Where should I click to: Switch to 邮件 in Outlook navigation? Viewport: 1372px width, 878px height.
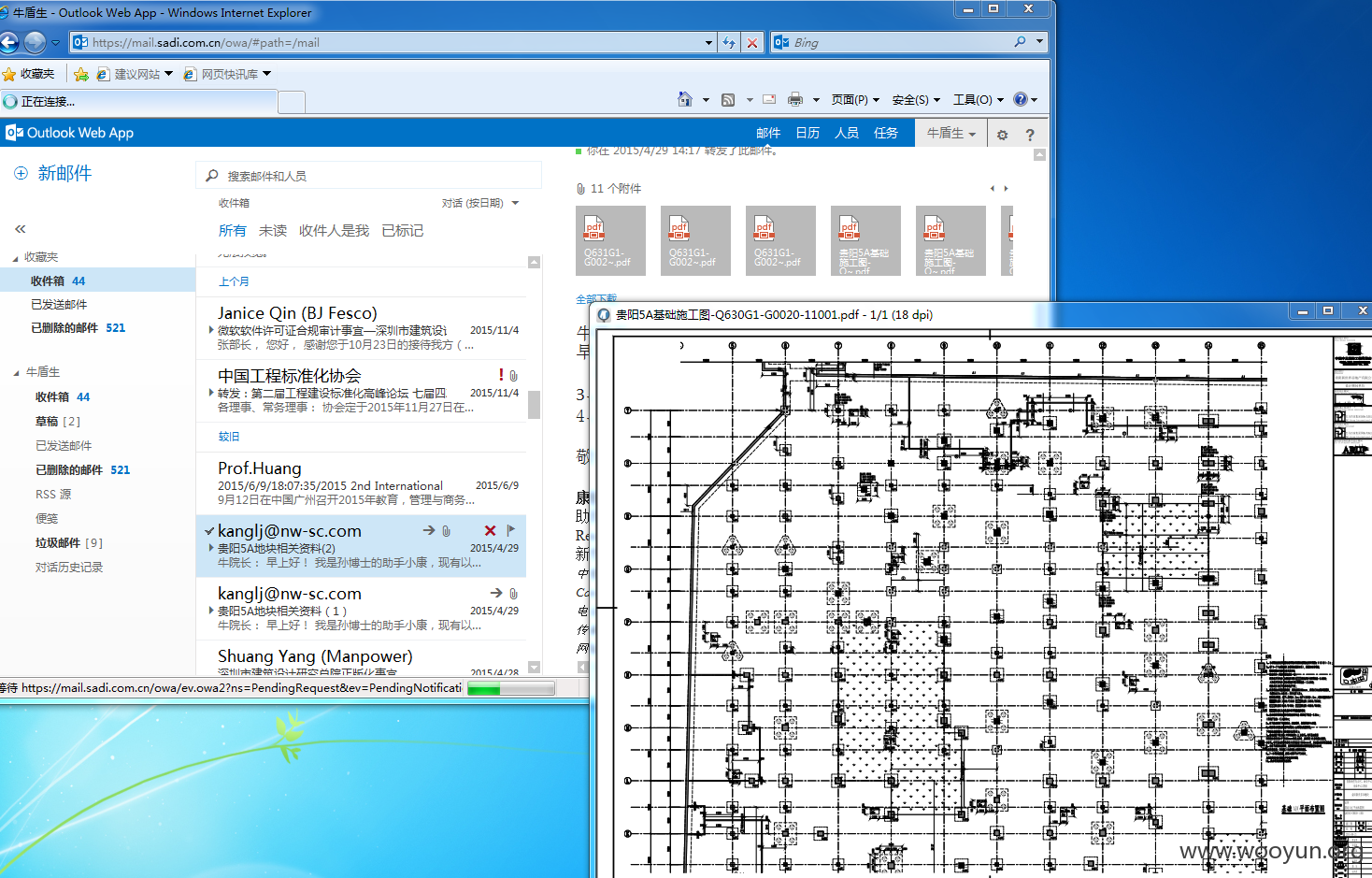click(768, 133)
